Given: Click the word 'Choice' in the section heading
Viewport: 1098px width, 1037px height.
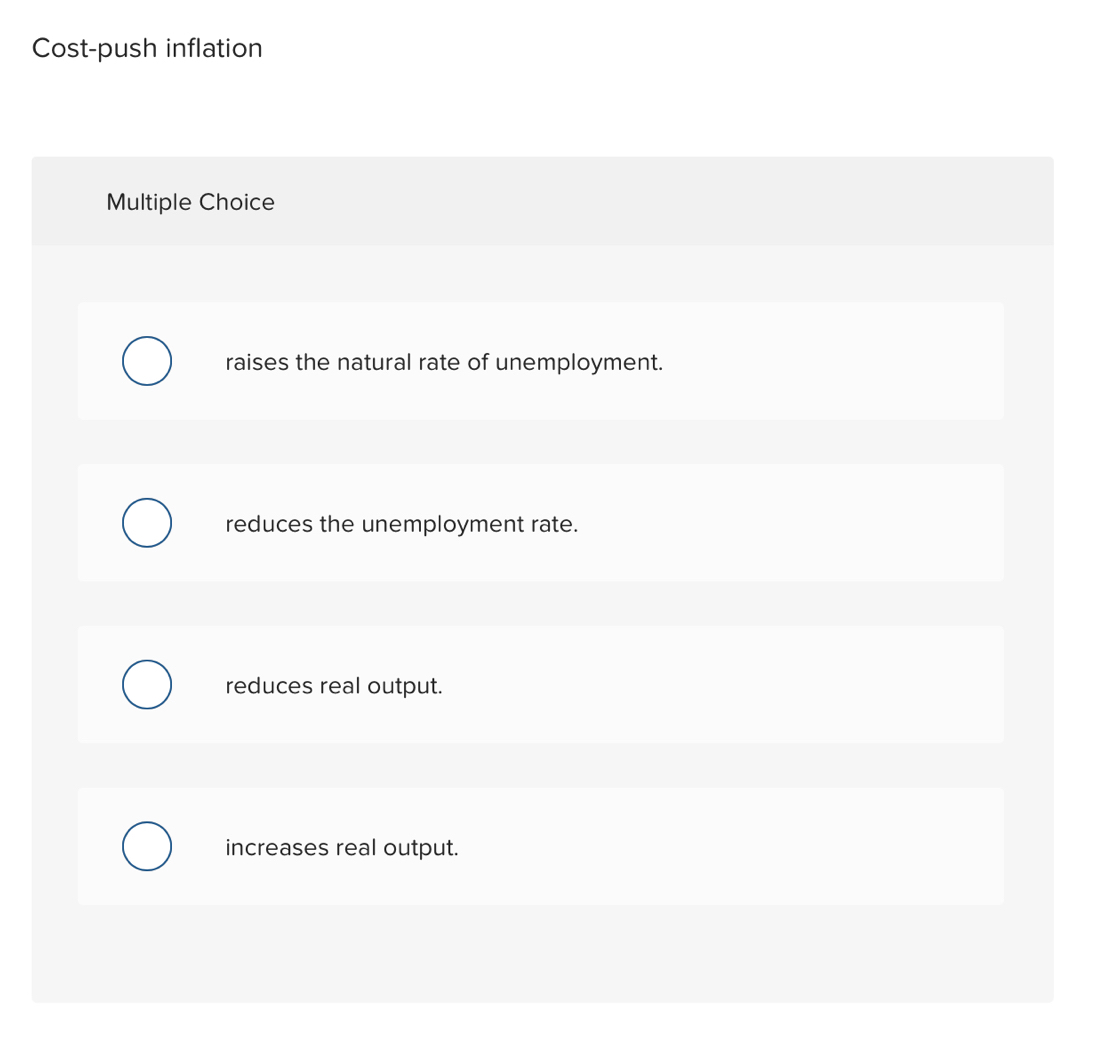Looking at the screenshot, I should pos(236,202).
